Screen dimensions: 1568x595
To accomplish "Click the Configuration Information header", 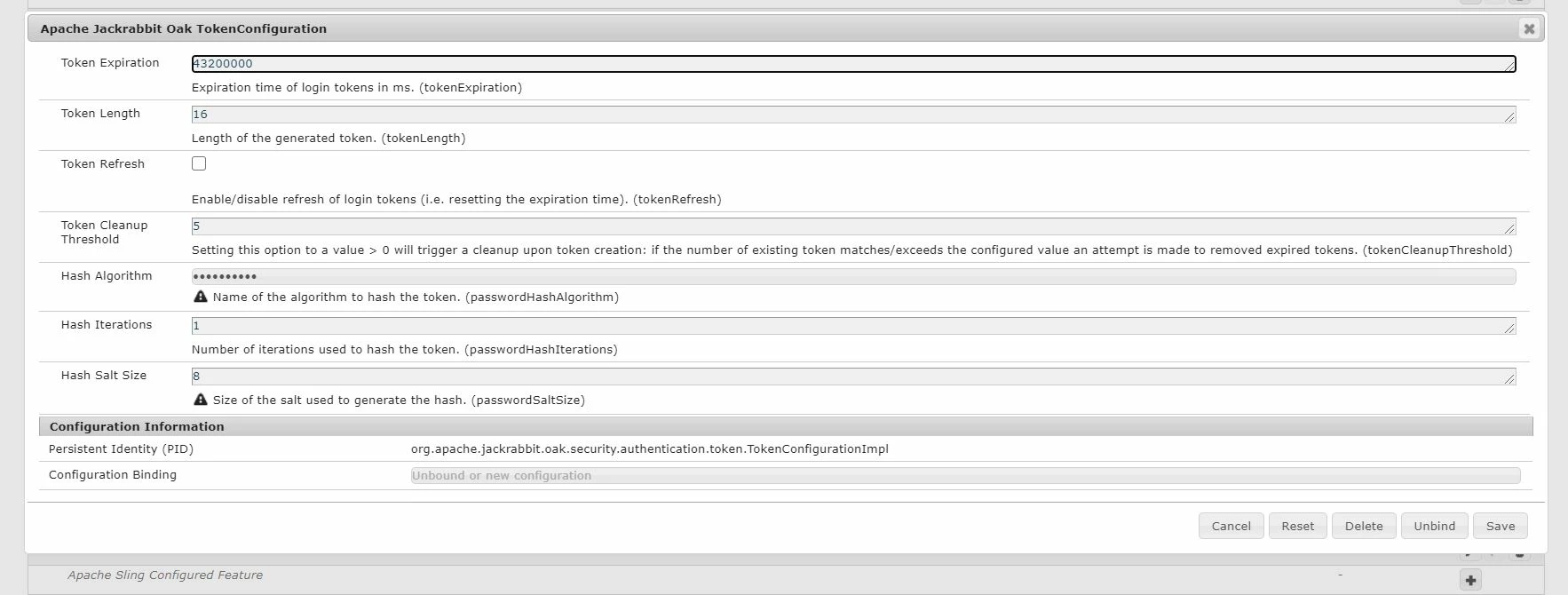I will (786, 426).
